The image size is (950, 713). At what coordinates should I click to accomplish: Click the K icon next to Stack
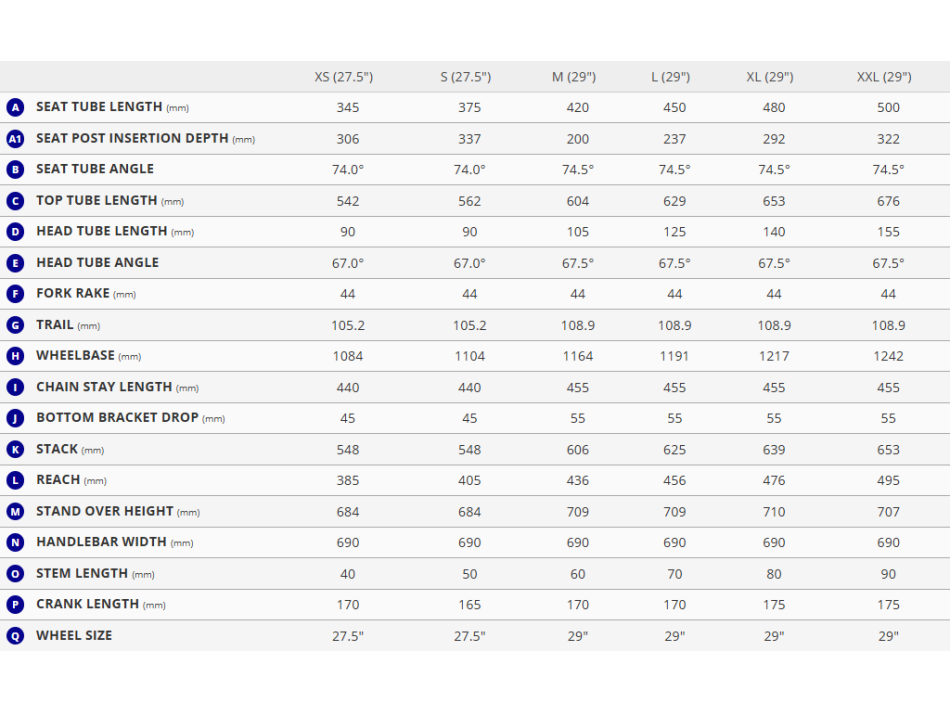pos(15,450)
